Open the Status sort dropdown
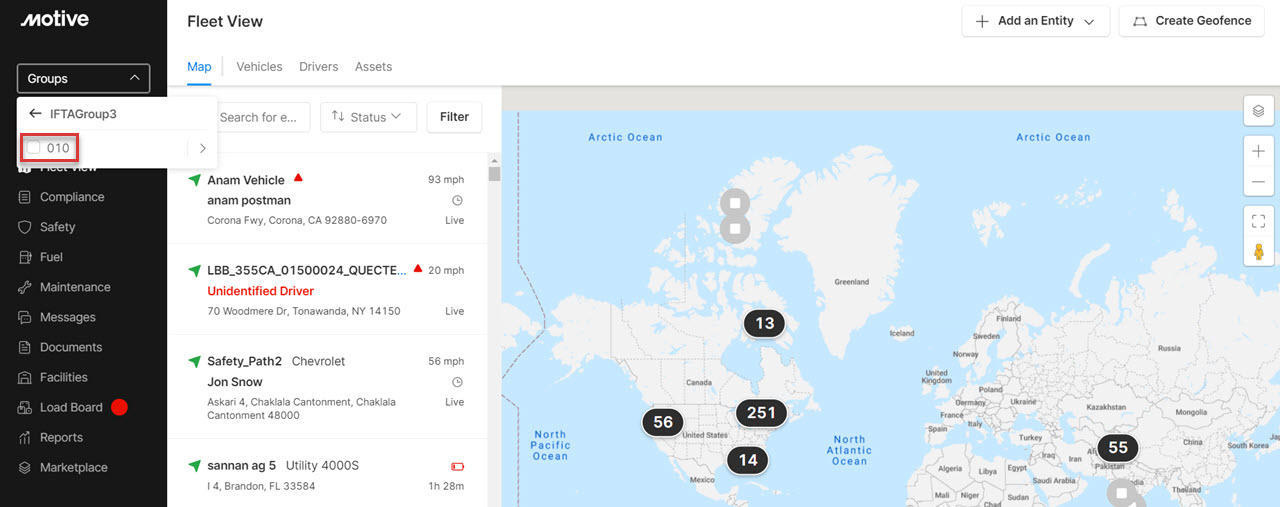This screenshot has height=507, width=1280. (x=368, y=117)
